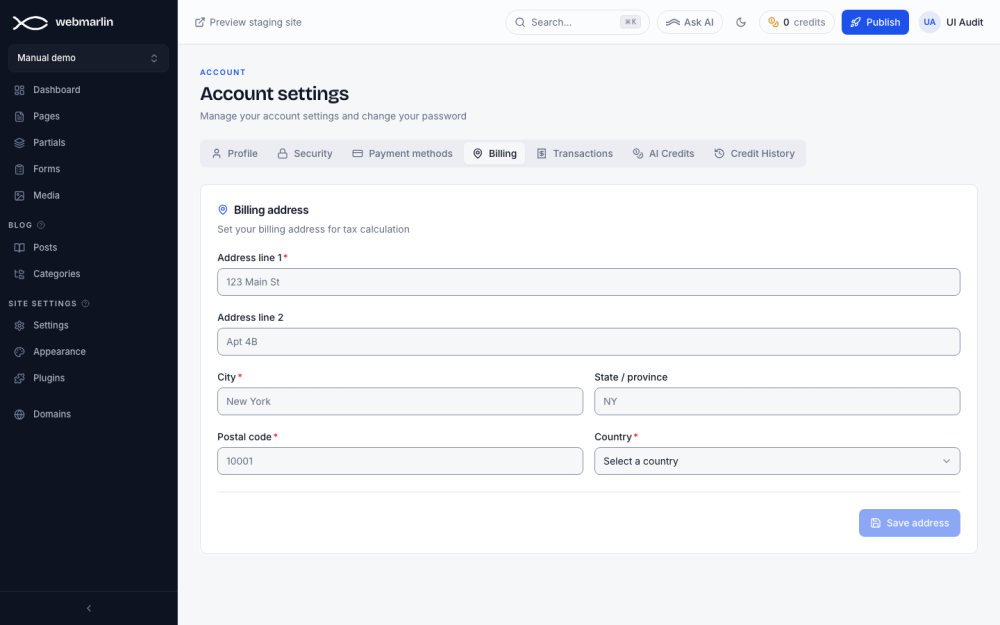The width and height of the screenshot is (1000, 625).
Task: Click the Address line 1 field
Action: click(x=588, y=282)
